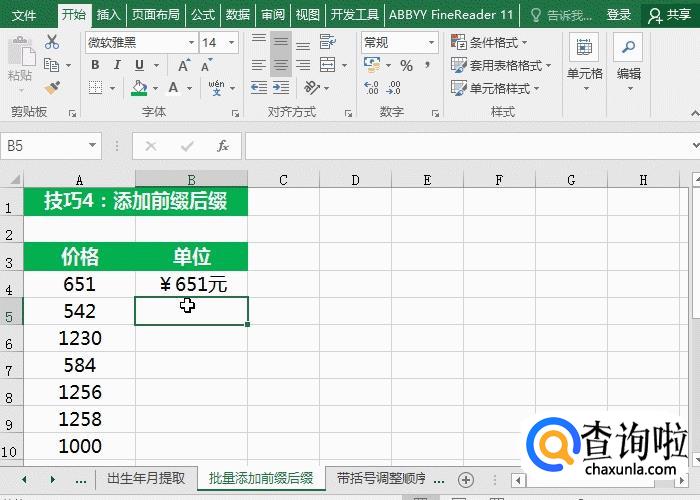Open Cell Styles (单元格样式) menu
The image size is (700, 500).
[x=495, y=88]
